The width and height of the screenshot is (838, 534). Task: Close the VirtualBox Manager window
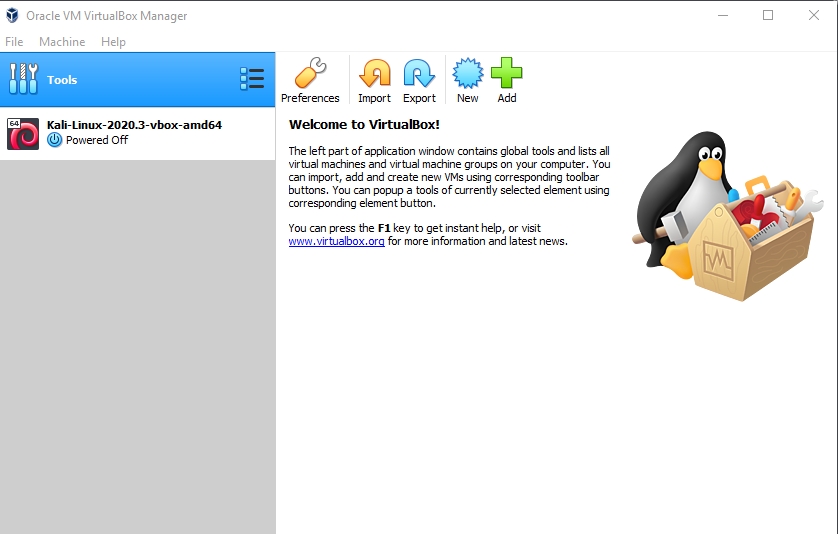click(814, 15)
